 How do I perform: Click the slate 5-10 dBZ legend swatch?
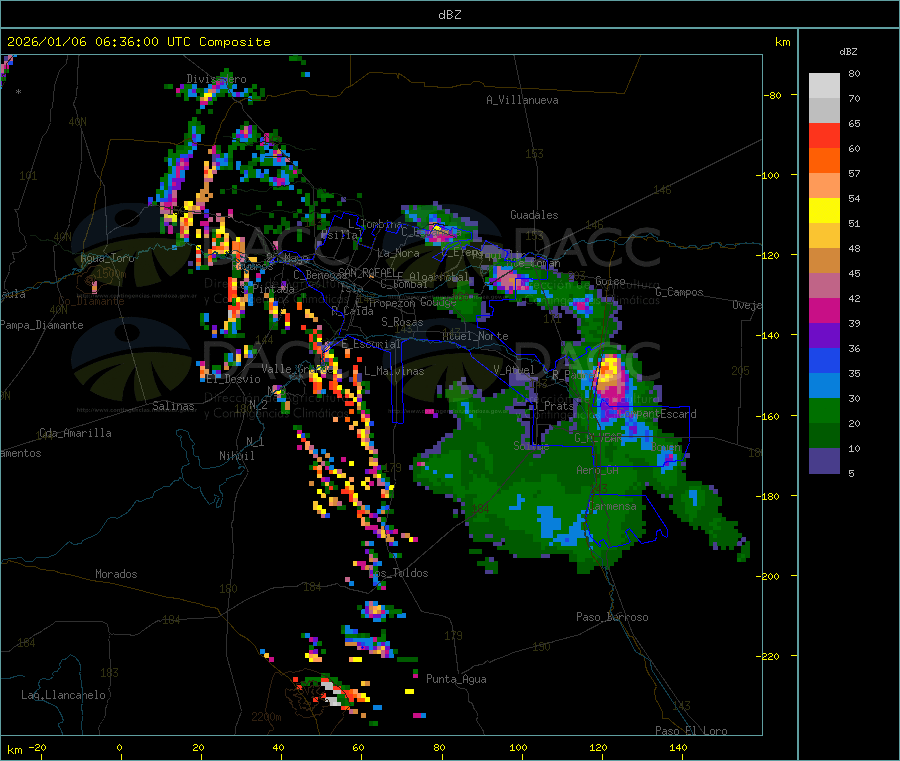[824, 461]
